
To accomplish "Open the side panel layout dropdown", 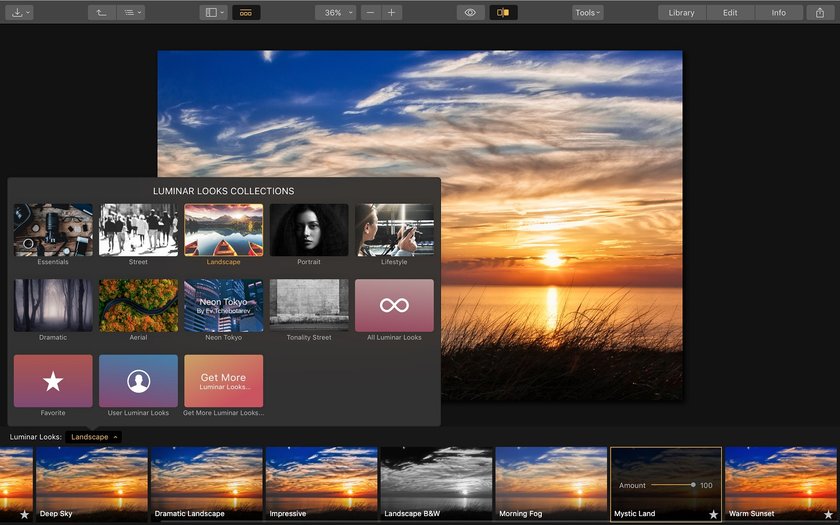I will pos(214,12).
